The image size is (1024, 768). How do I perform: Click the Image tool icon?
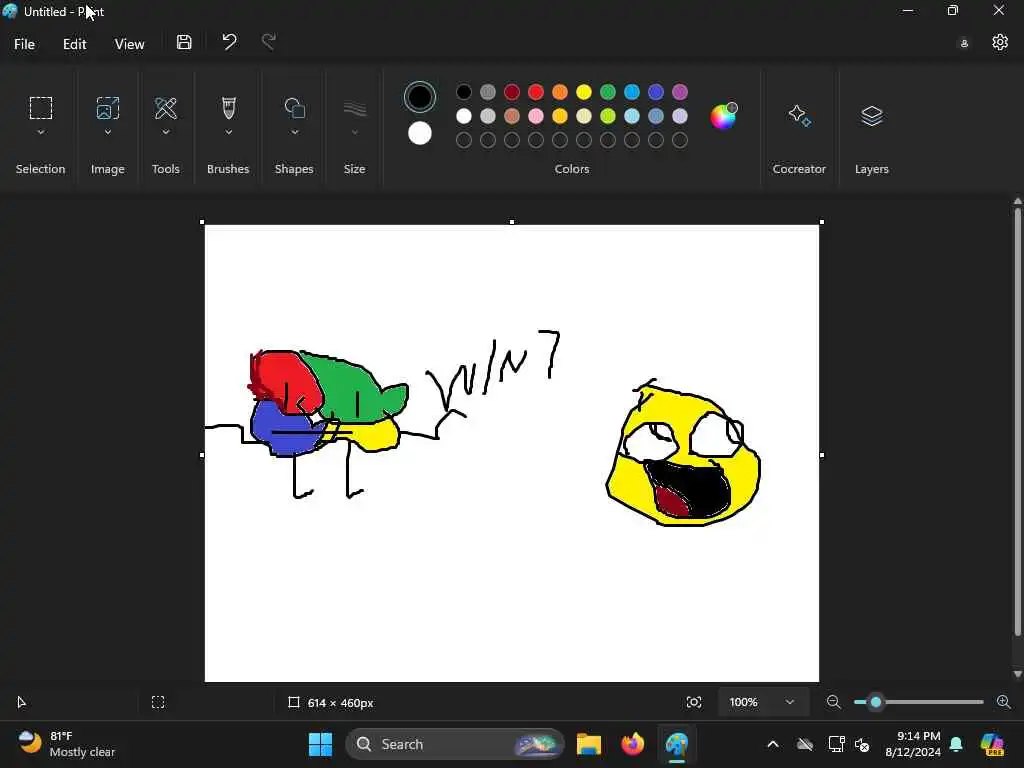tap(108, 108)
